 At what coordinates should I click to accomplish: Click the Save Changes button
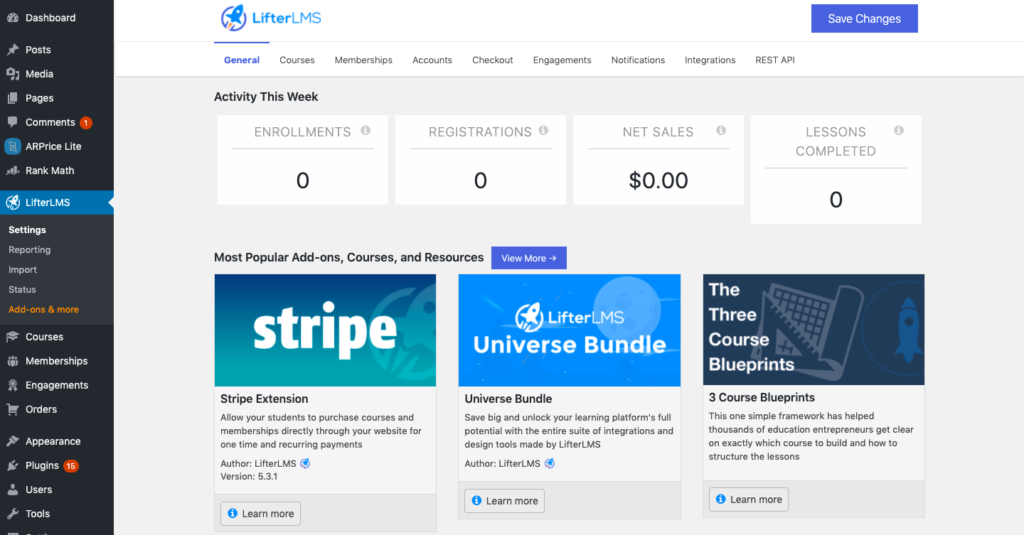[864, 19]
